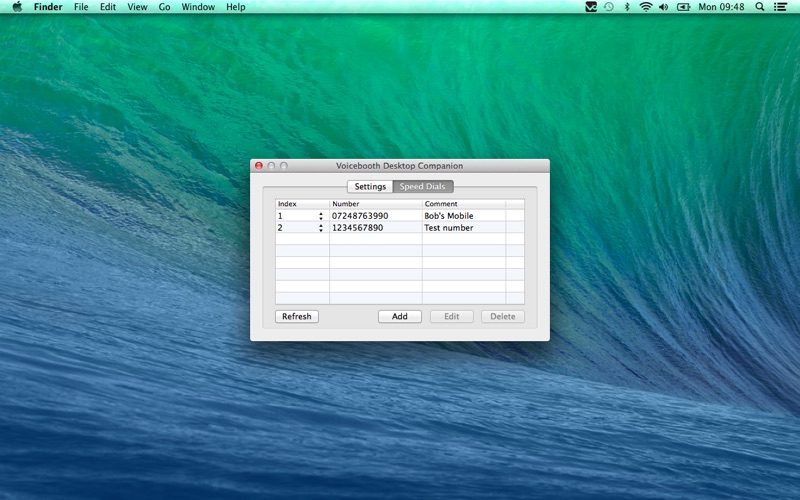Open the battery status icon

(683, 7)
